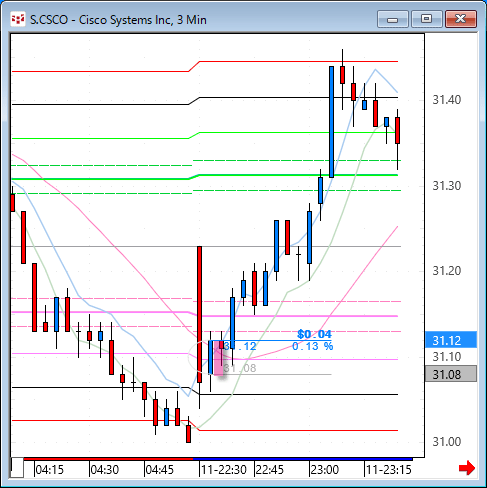Select the gray 31.08 price marker
The image size is (487, 488).
[x=451, y=374]
